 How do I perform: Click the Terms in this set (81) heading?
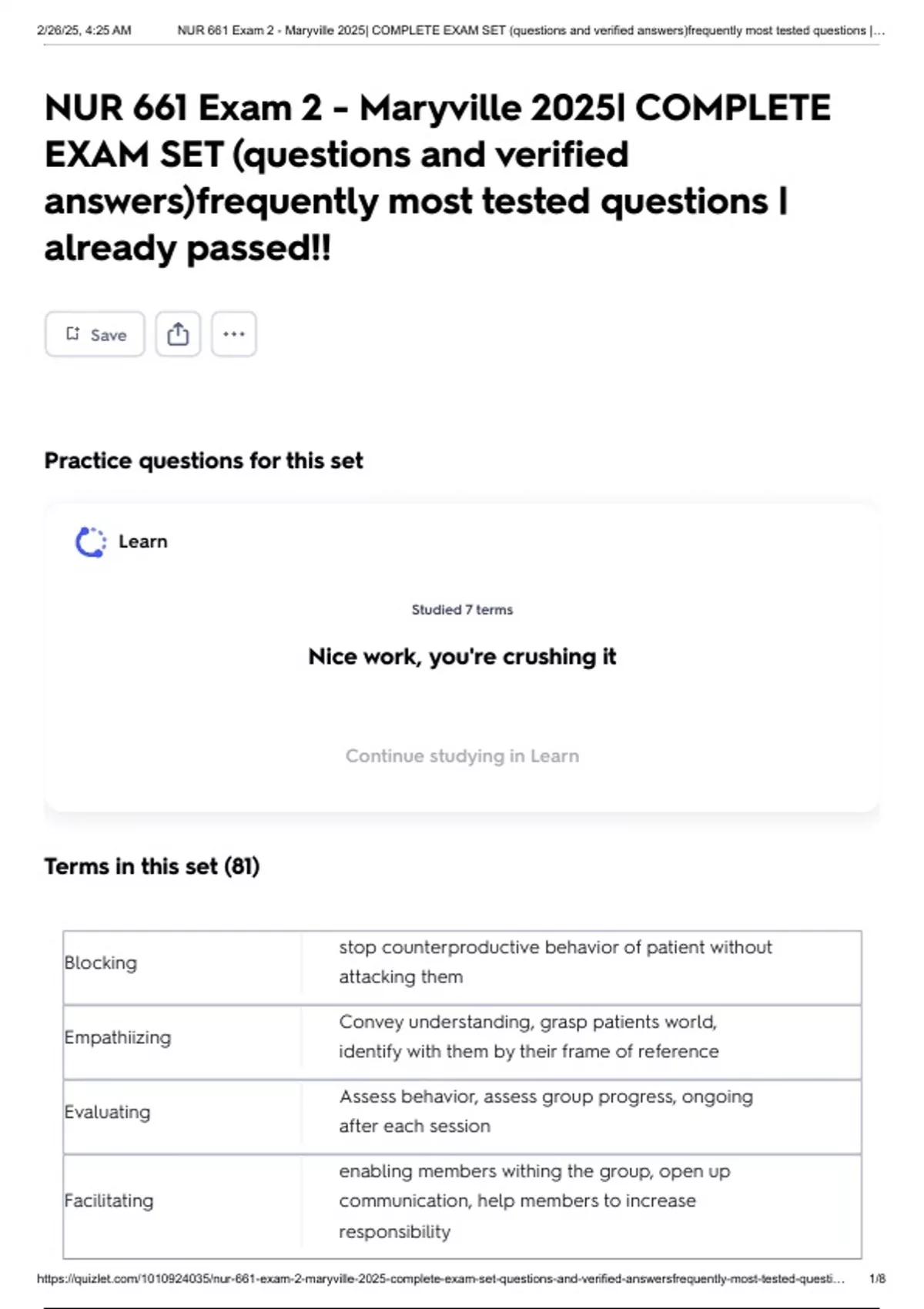[x=152, y=866]
